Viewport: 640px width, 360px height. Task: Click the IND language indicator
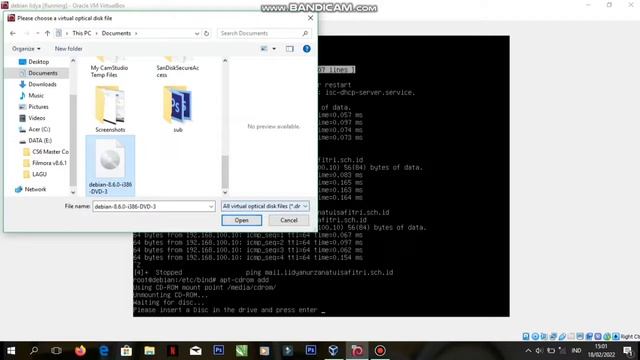pyautogui.click(x=576, y=351)
